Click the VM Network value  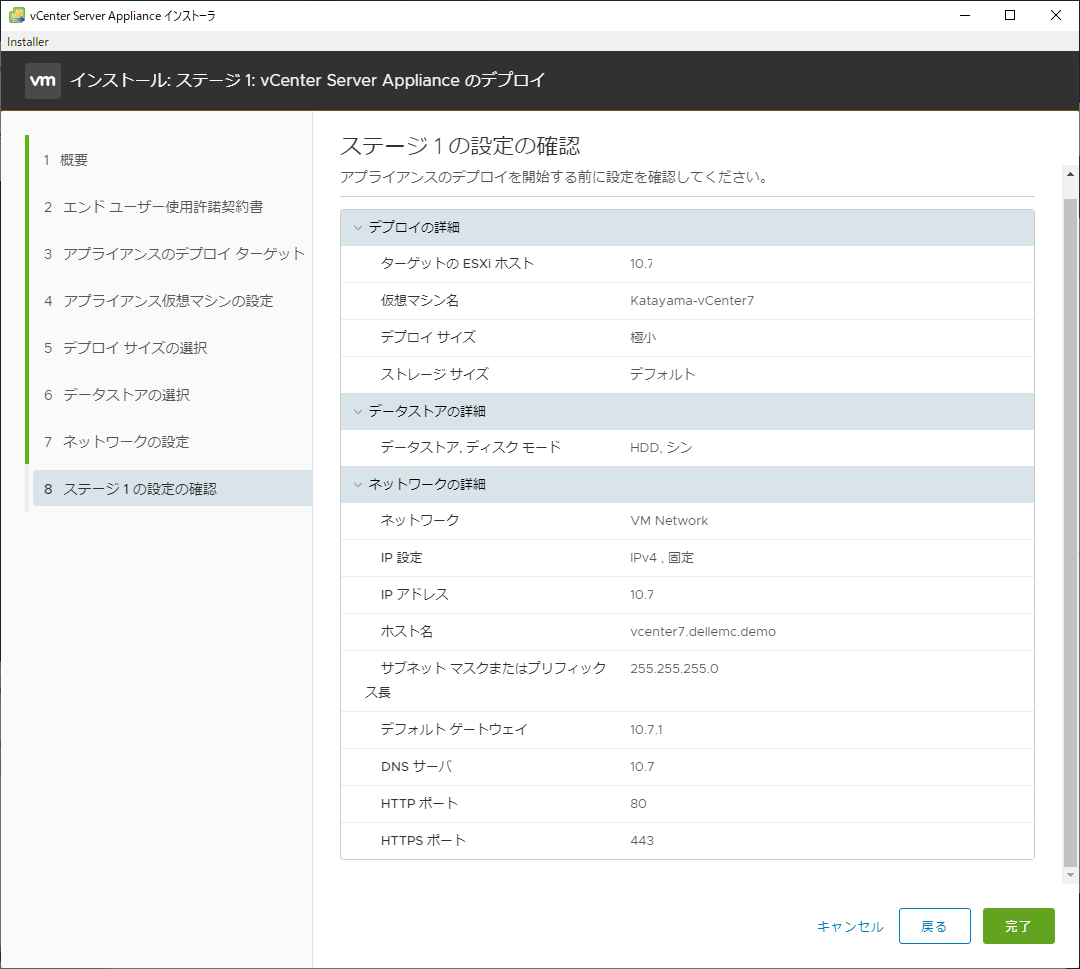click(x=669, y=521)
